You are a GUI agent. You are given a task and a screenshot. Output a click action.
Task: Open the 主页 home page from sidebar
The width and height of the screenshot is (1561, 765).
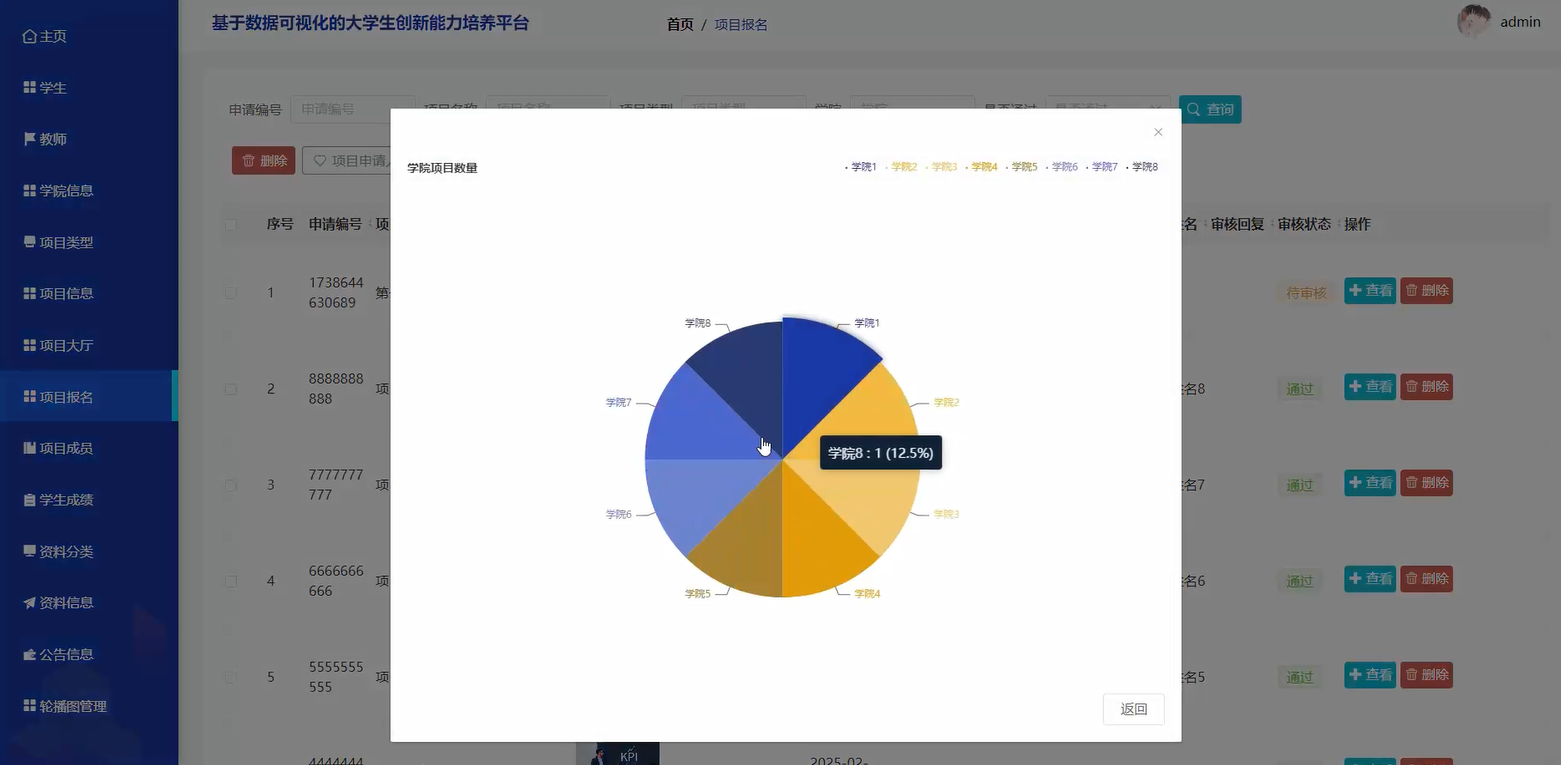45,36
